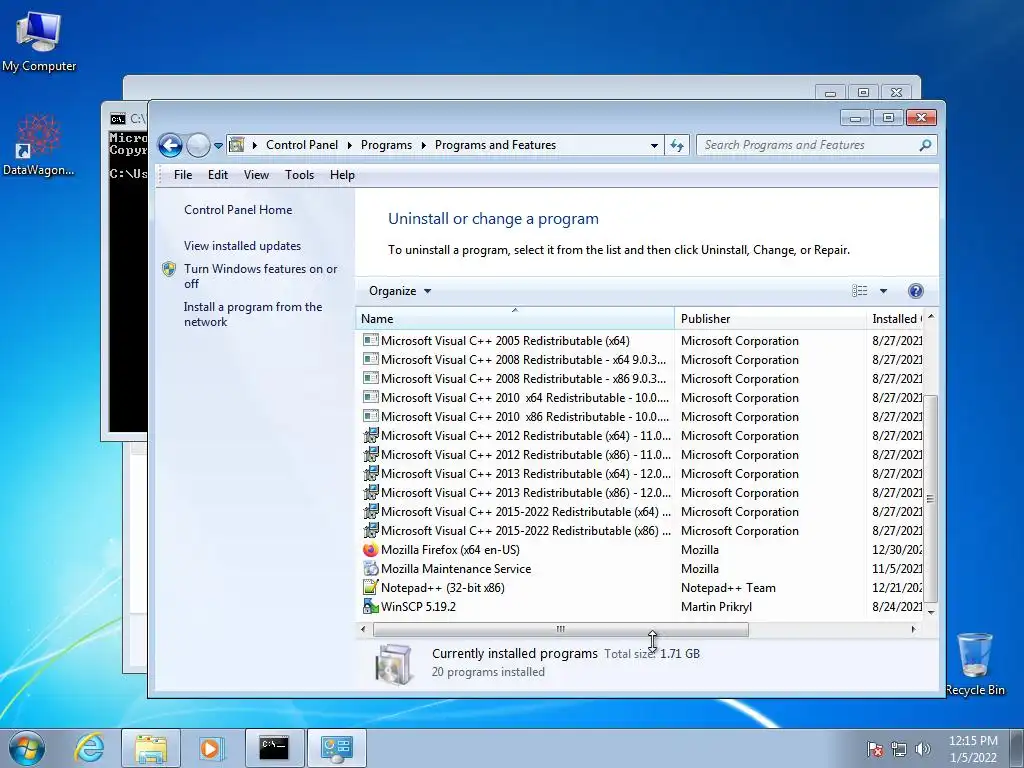Screen dimensions: 1024x768
Task: Switch to Command Prompt taskbar button
Action: 274,748
